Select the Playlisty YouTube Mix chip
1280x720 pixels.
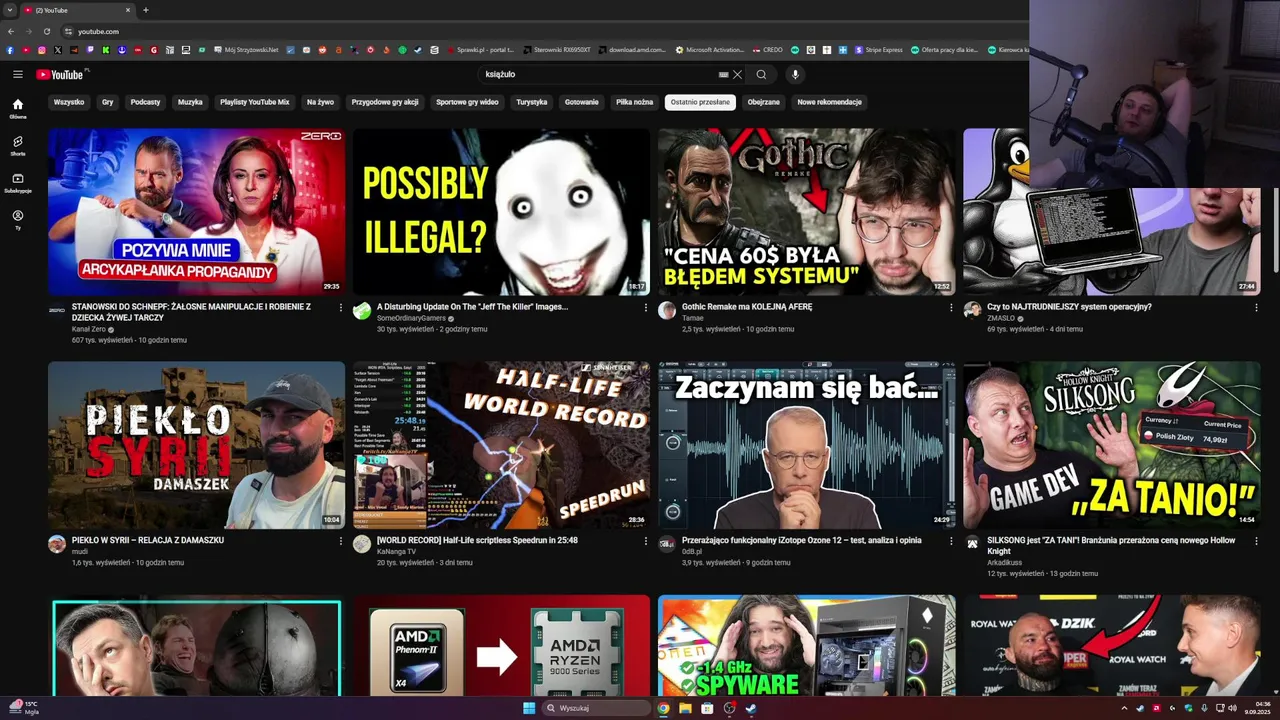click(x=254, y=102)
